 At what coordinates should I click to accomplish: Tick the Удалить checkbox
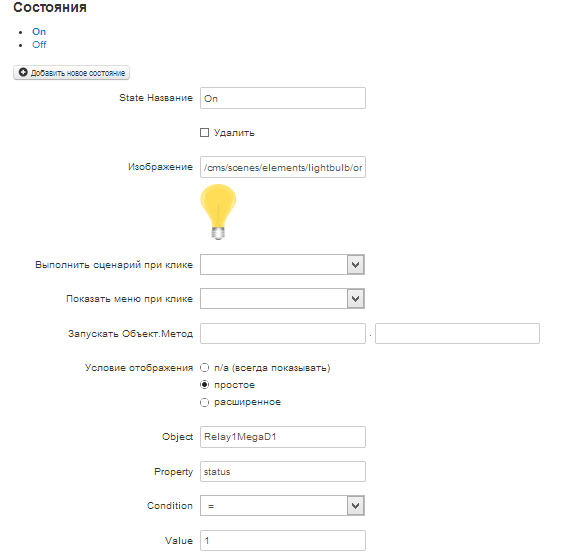204,133
